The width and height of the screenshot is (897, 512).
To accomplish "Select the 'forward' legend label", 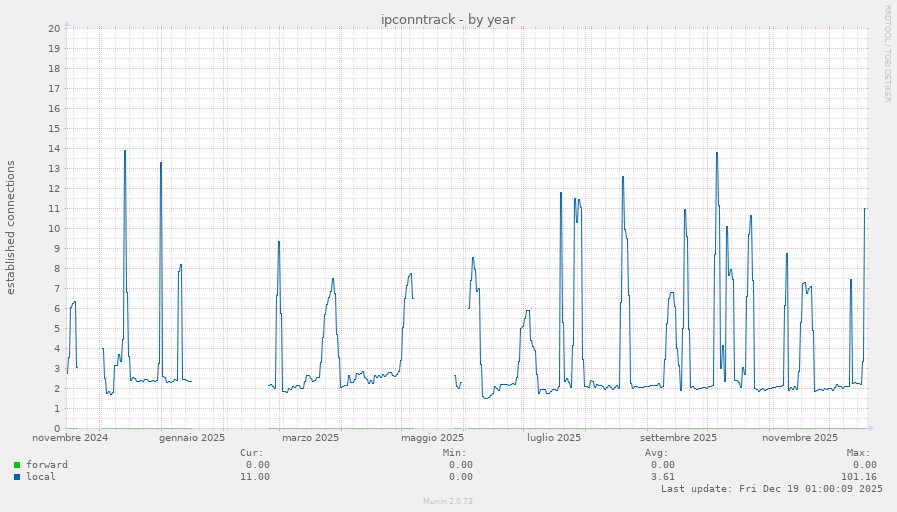I will (x=47, y=465).
